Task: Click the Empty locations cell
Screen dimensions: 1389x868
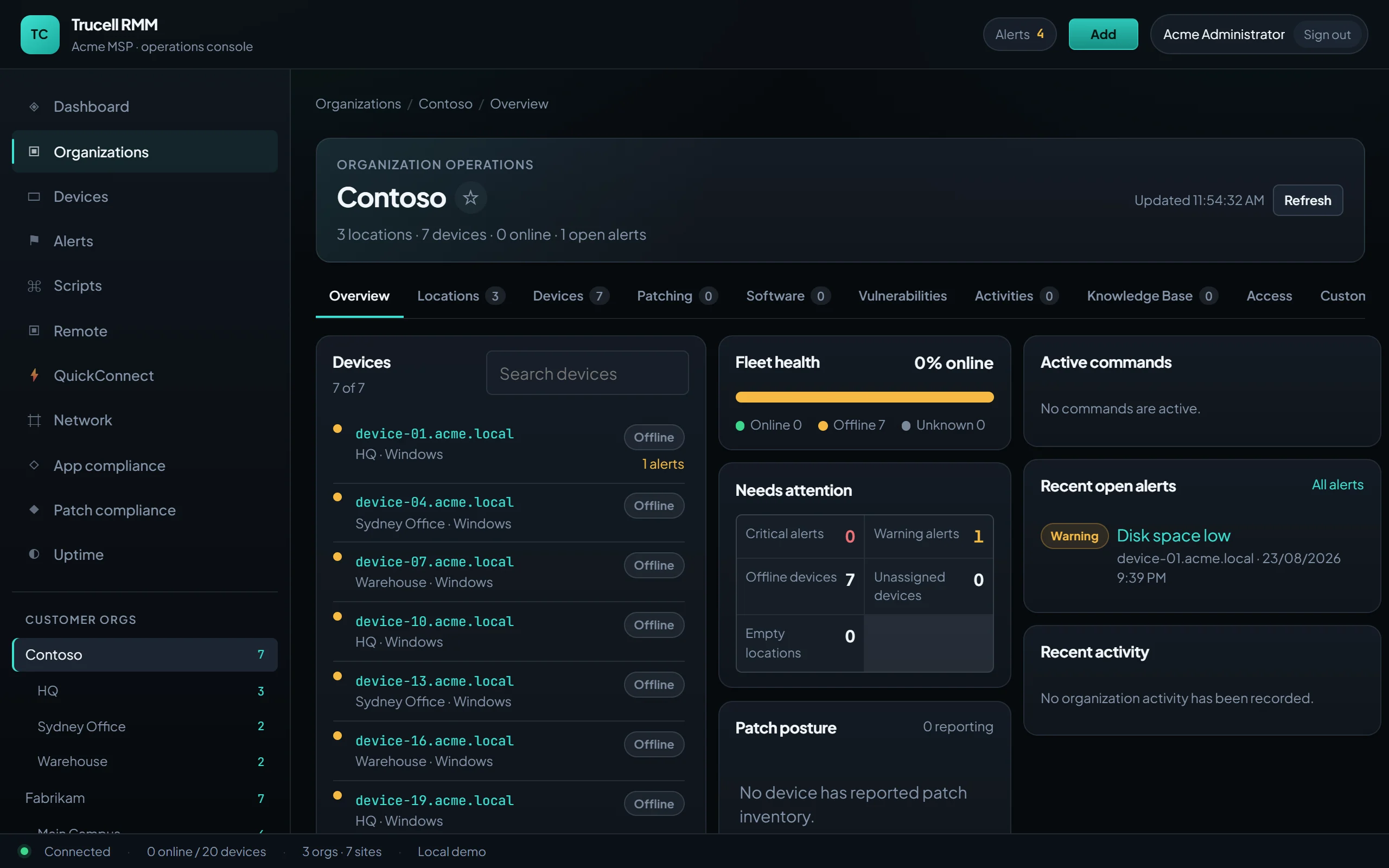Action: pos(800,643)
